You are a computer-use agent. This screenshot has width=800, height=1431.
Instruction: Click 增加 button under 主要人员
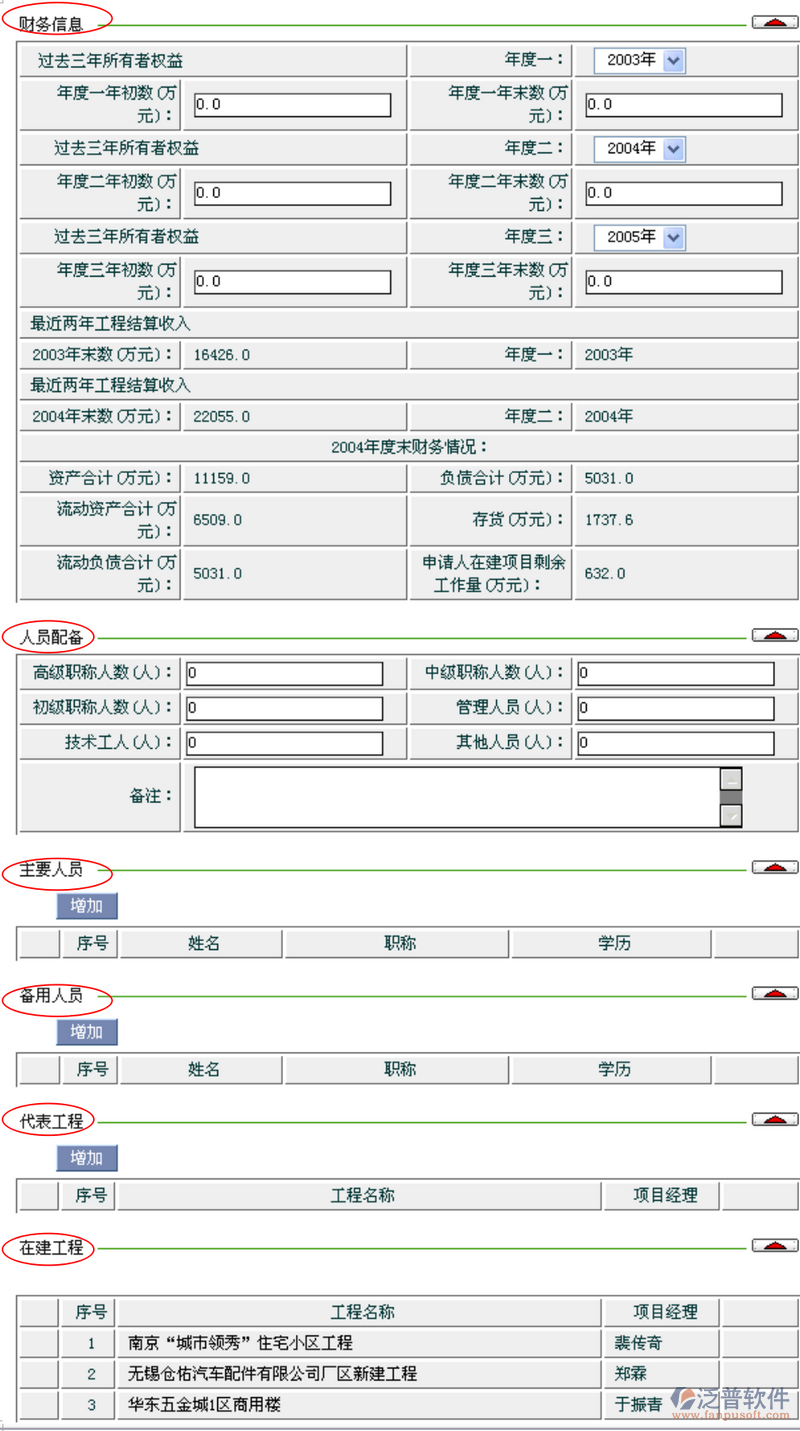(87, 906)
